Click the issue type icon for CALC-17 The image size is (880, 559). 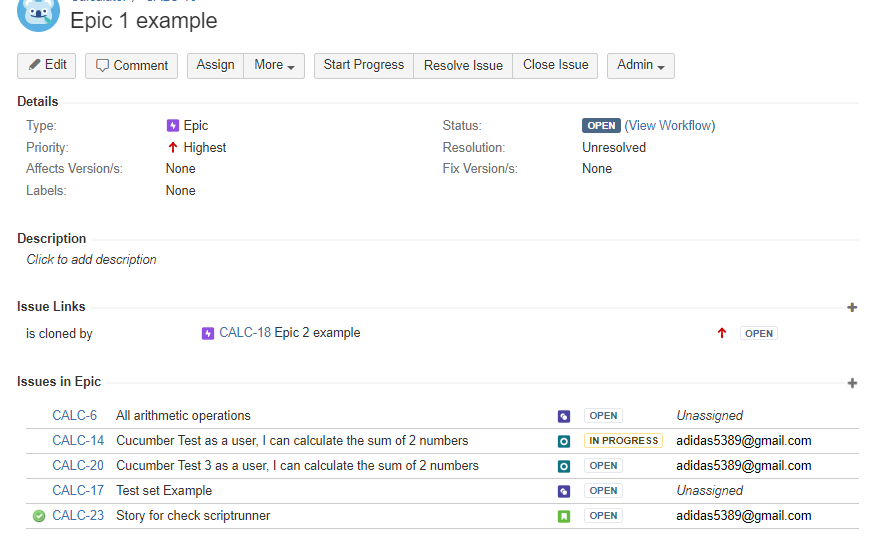click(564, 492)
